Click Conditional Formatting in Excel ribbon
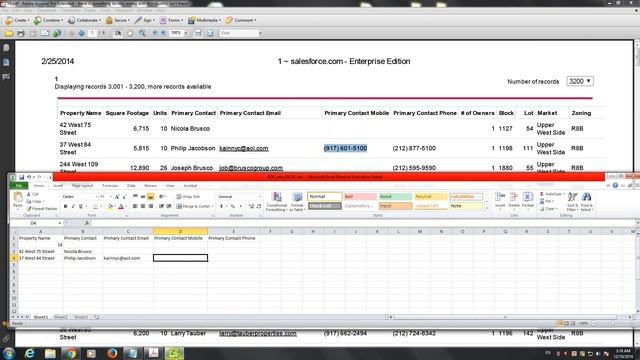Screen dimensions: 640x360 [277, 202]
